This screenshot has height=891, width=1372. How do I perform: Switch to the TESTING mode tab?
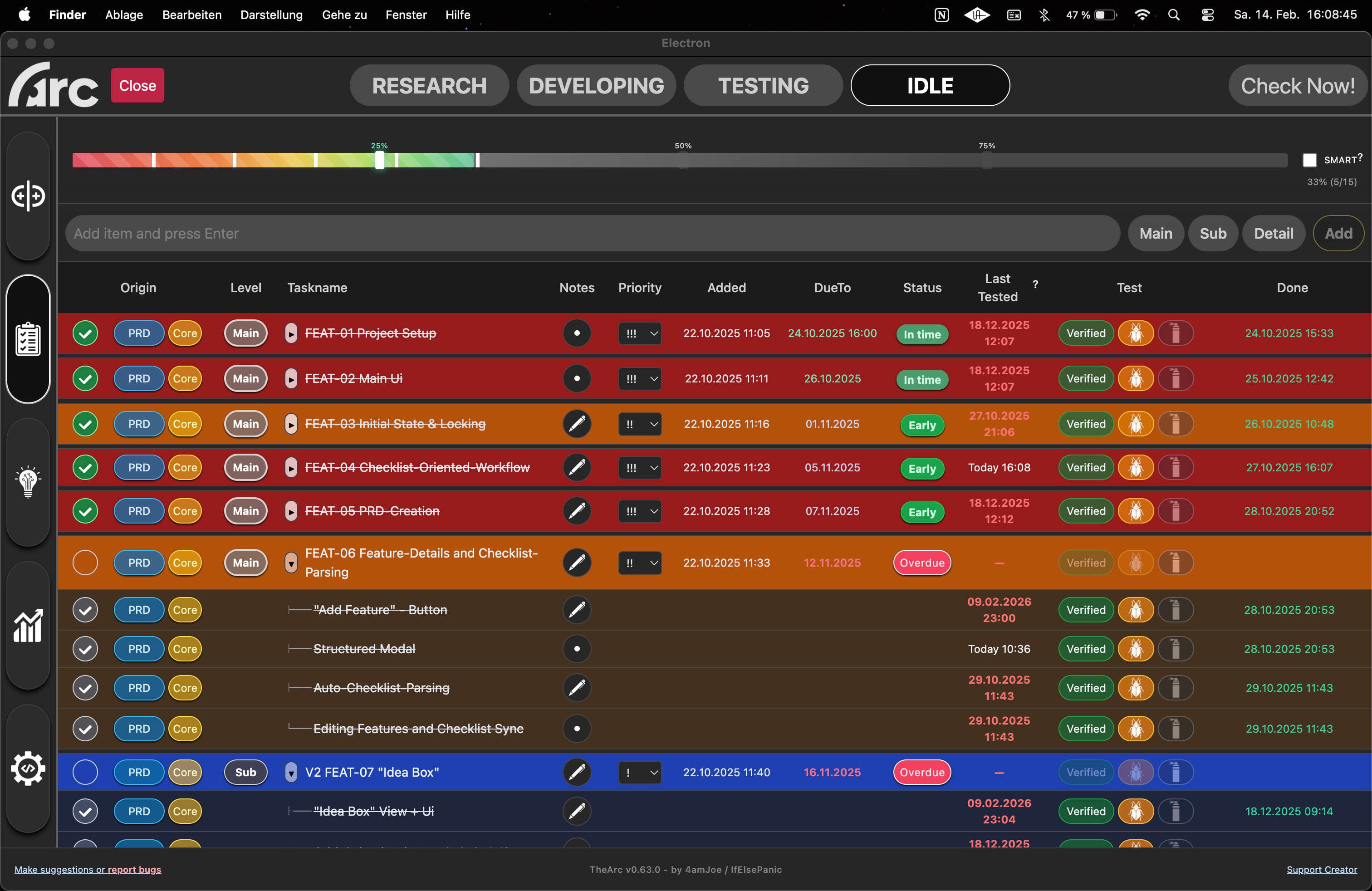tap(763, 85)
